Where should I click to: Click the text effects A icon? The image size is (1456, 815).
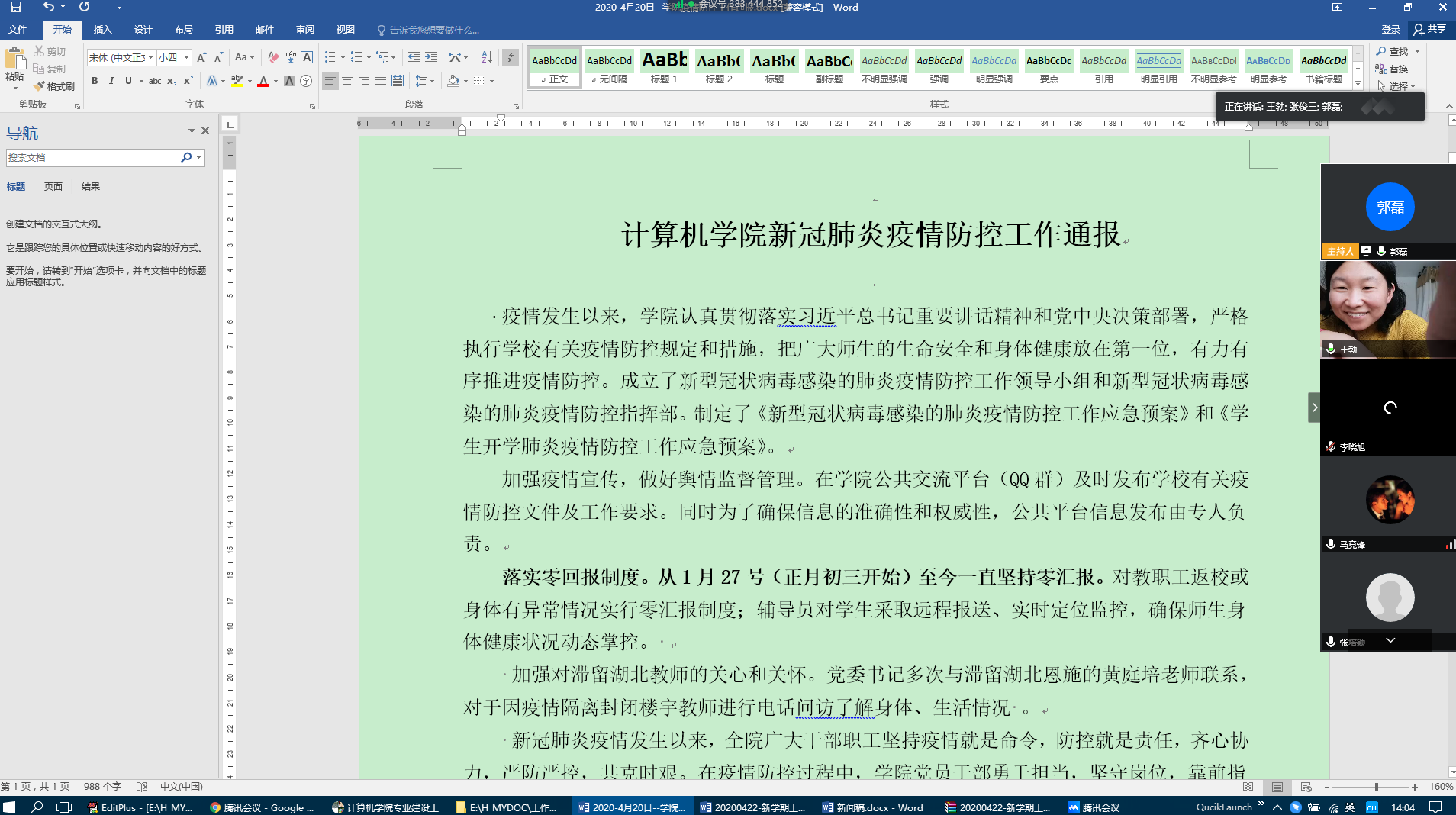[212, 81]
